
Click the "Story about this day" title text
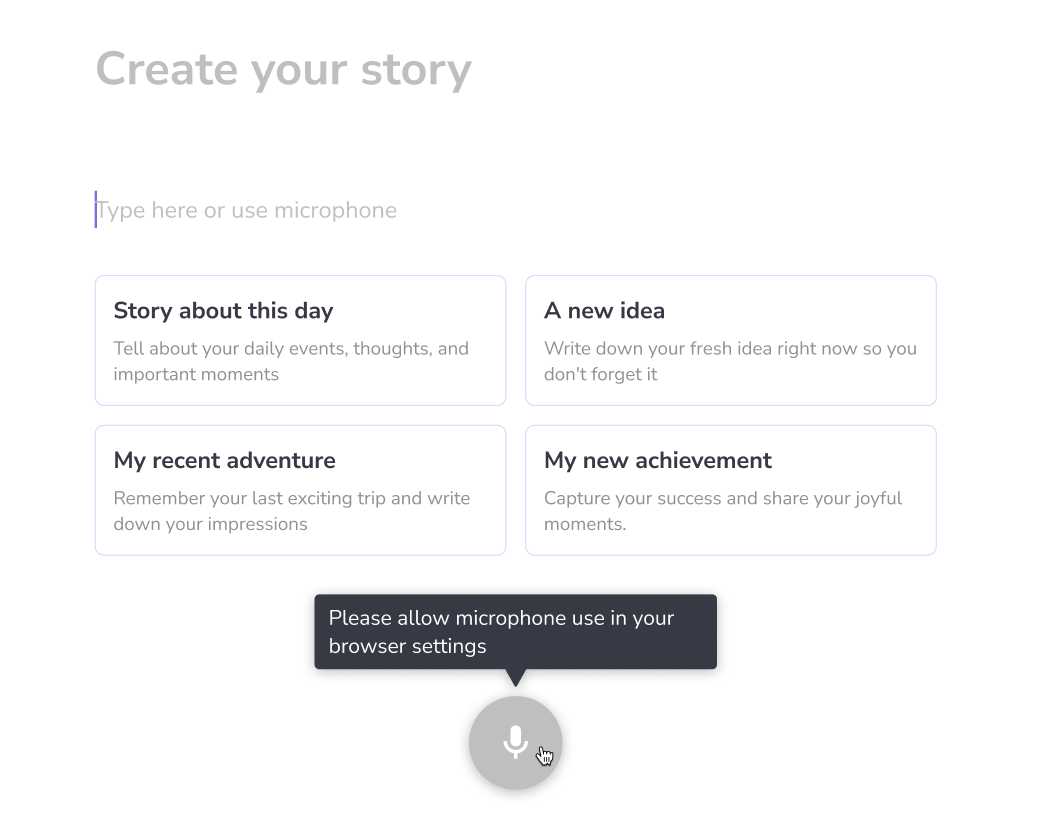pos(223,311)
